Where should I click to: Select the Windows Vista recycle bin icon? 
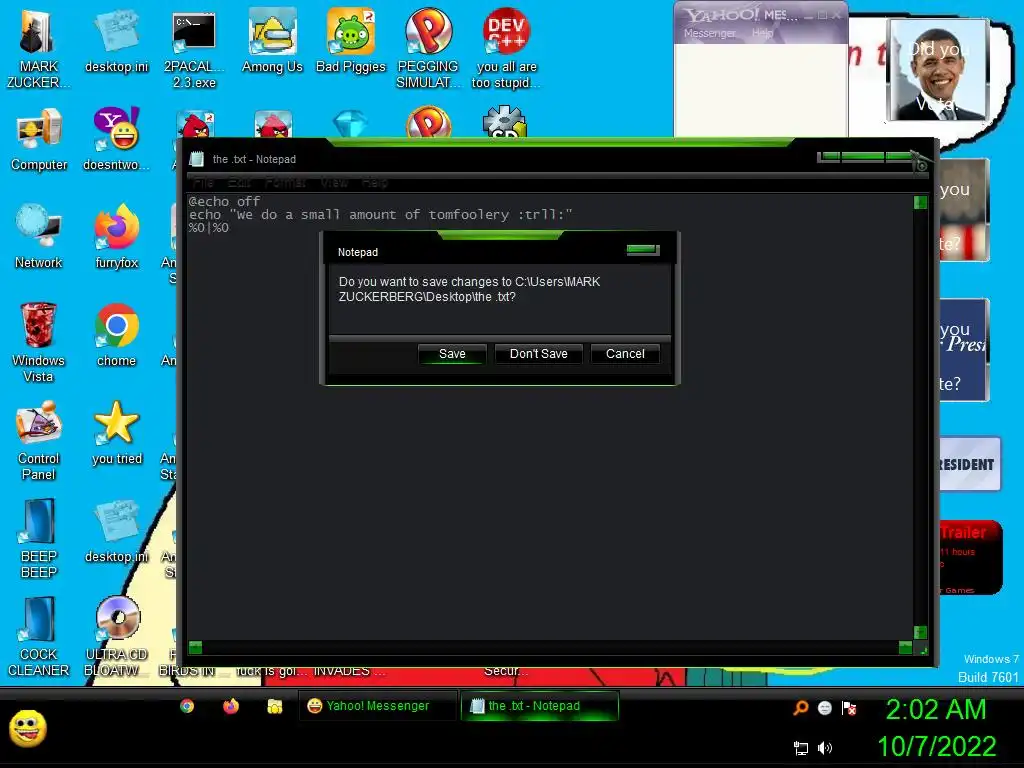[x=38, y=343]
